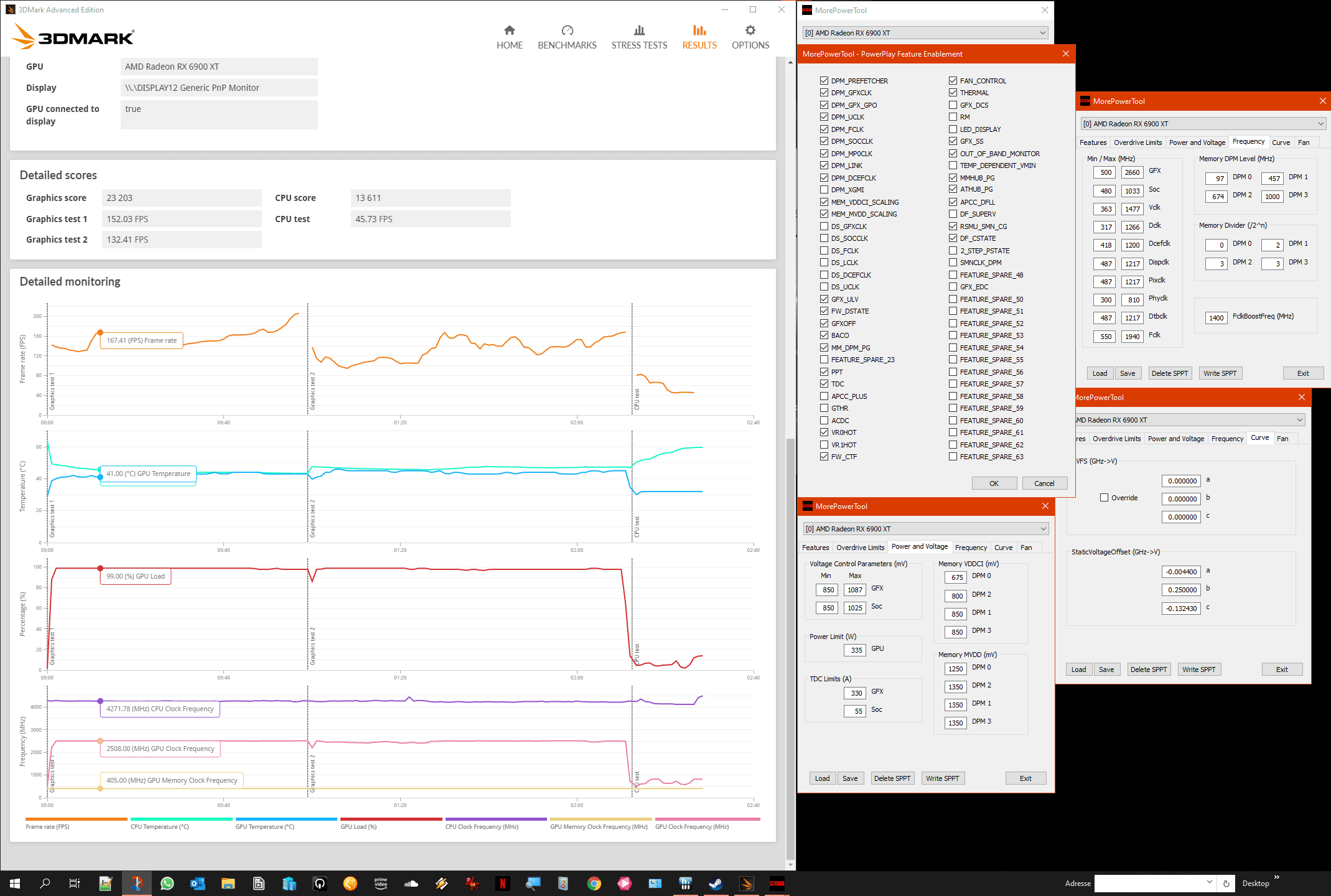Enable TEMP_DEPENDENT_VMIN checkbox
Image resolution: width=1331 pixels, height=896 pixels.
pyautogui.click(x=953, y=166)
